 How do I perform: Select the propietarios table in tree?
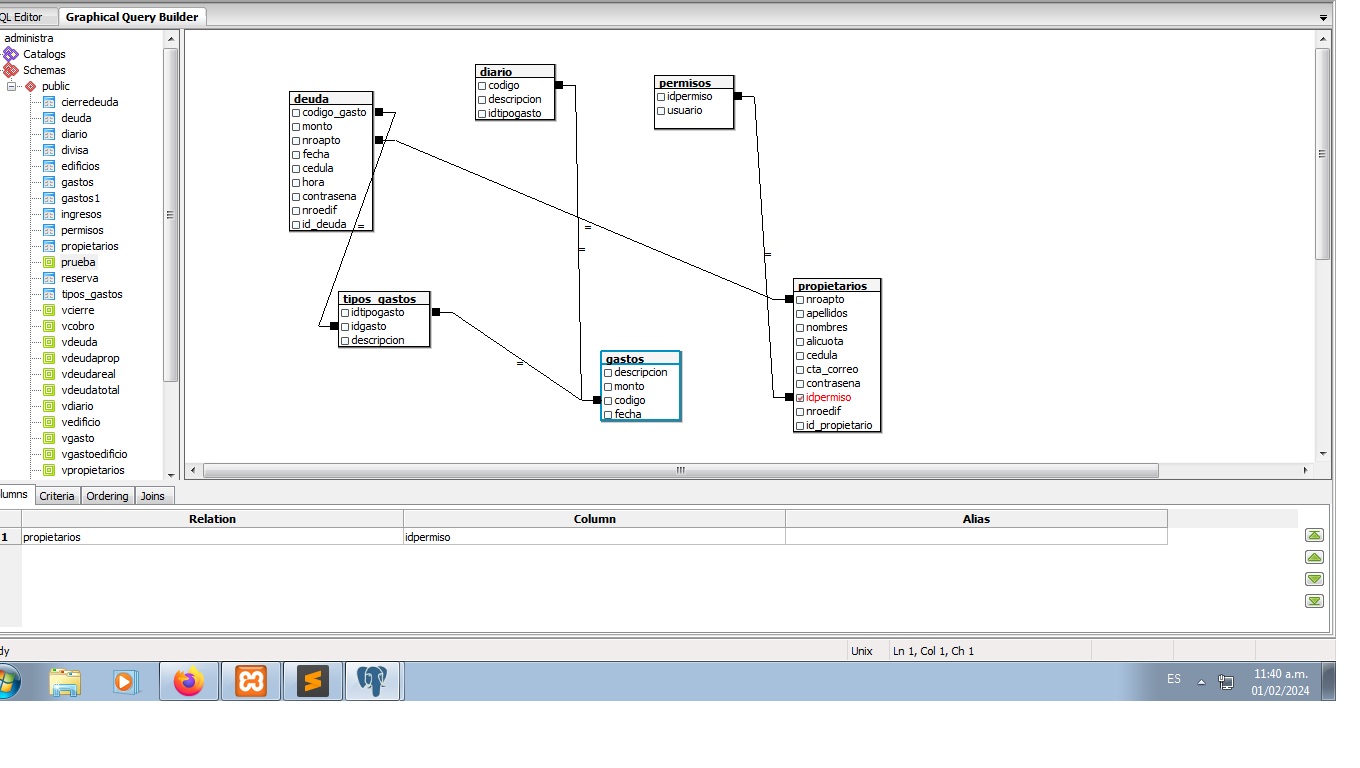coord(89,246)
